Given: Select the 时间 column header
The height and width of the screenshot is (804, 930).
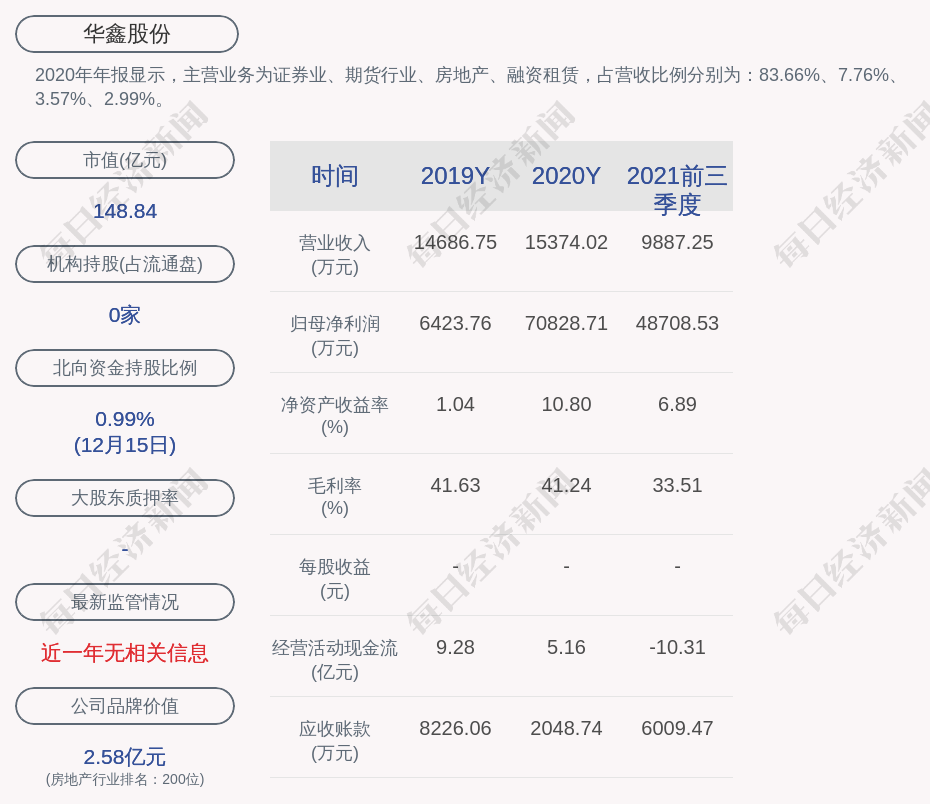Looking at the screenshot, I should [335, 176].
